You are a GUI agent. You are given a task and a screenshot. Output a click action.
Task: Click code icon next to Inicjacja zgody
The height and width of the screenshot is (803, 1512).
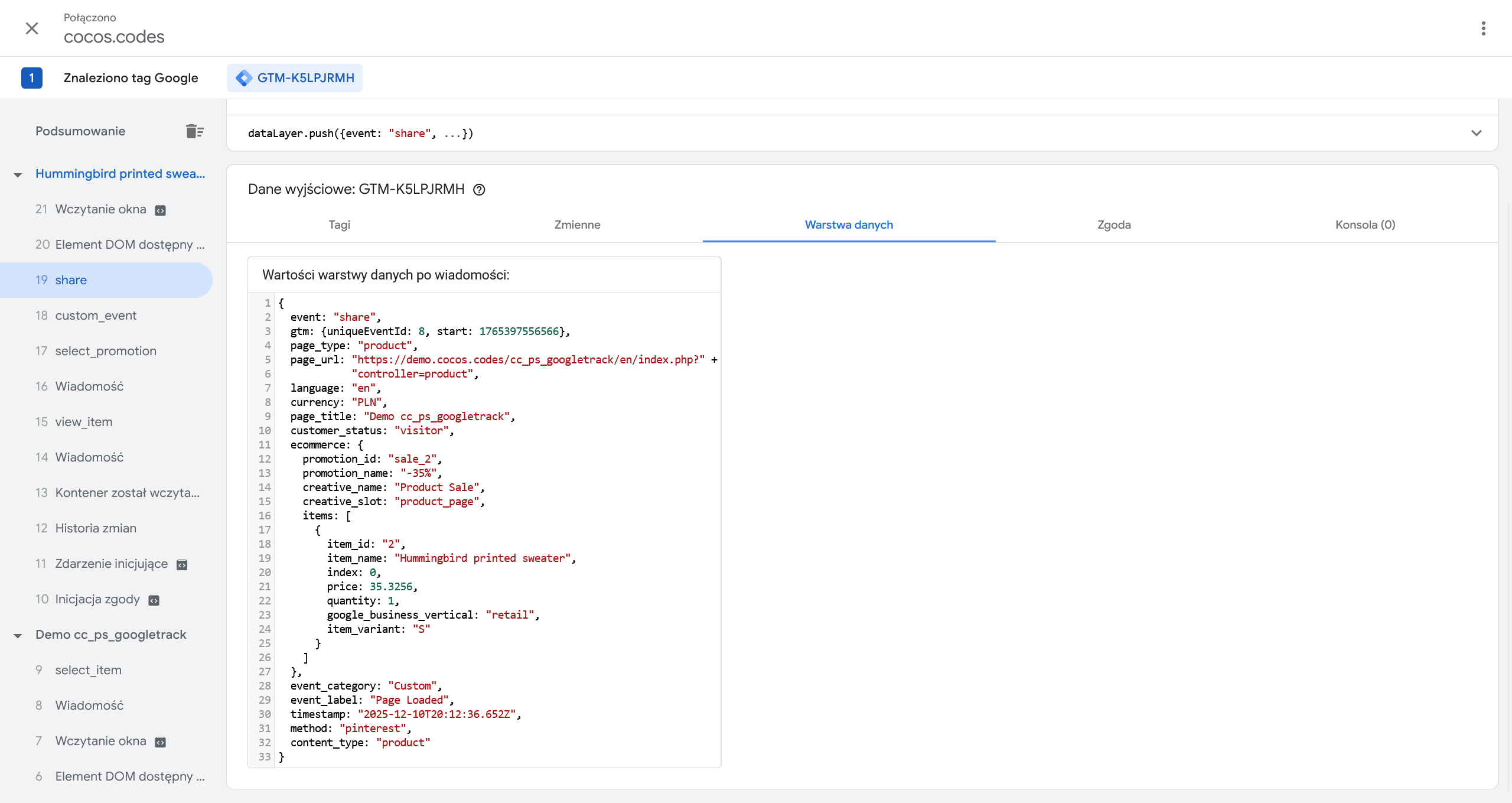[154, 599]
